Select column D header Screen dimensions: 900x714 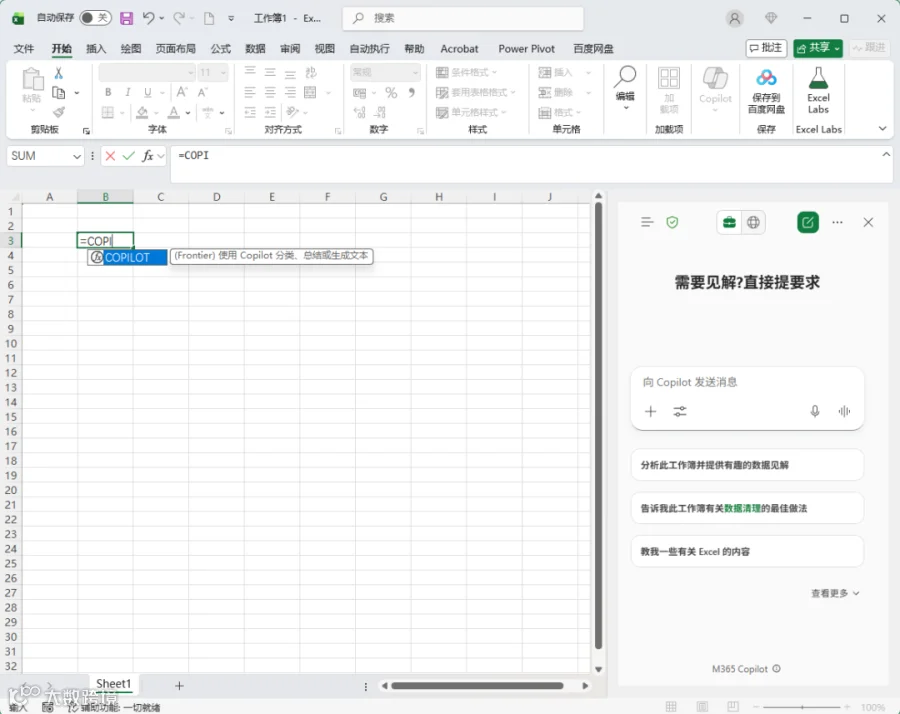click(x=216, y=197)
